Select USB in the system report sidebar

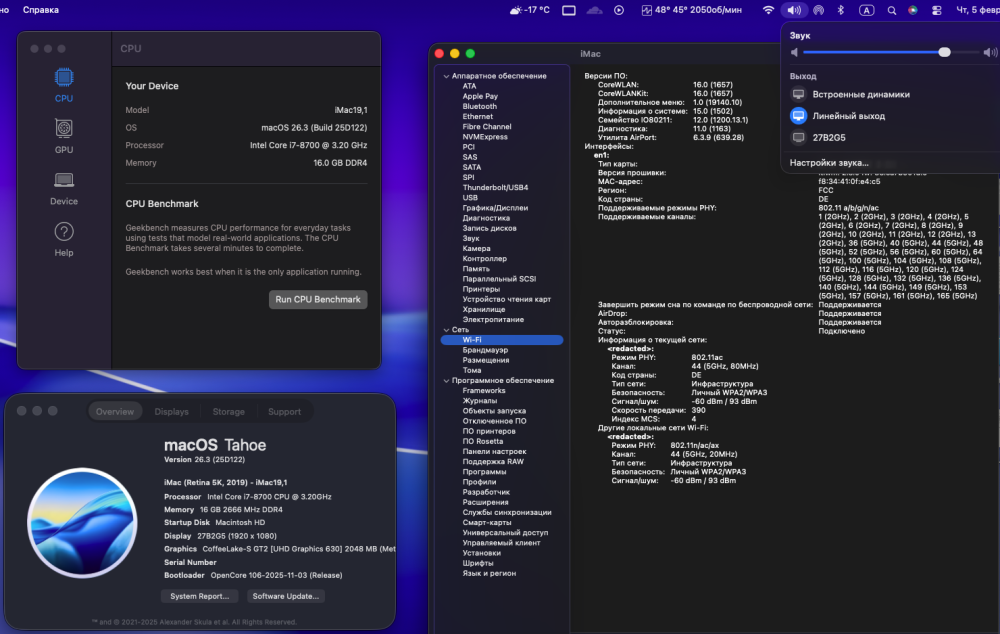point(470,198)
